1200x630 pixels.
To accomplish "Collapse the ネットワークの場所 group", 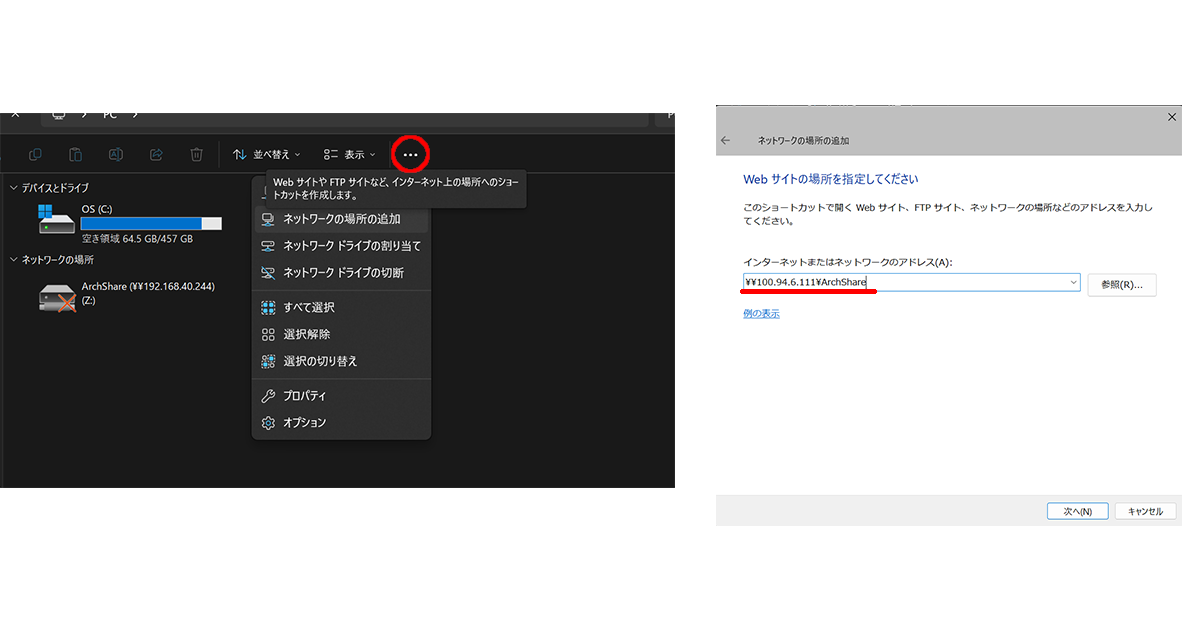I will coord(13,260).
